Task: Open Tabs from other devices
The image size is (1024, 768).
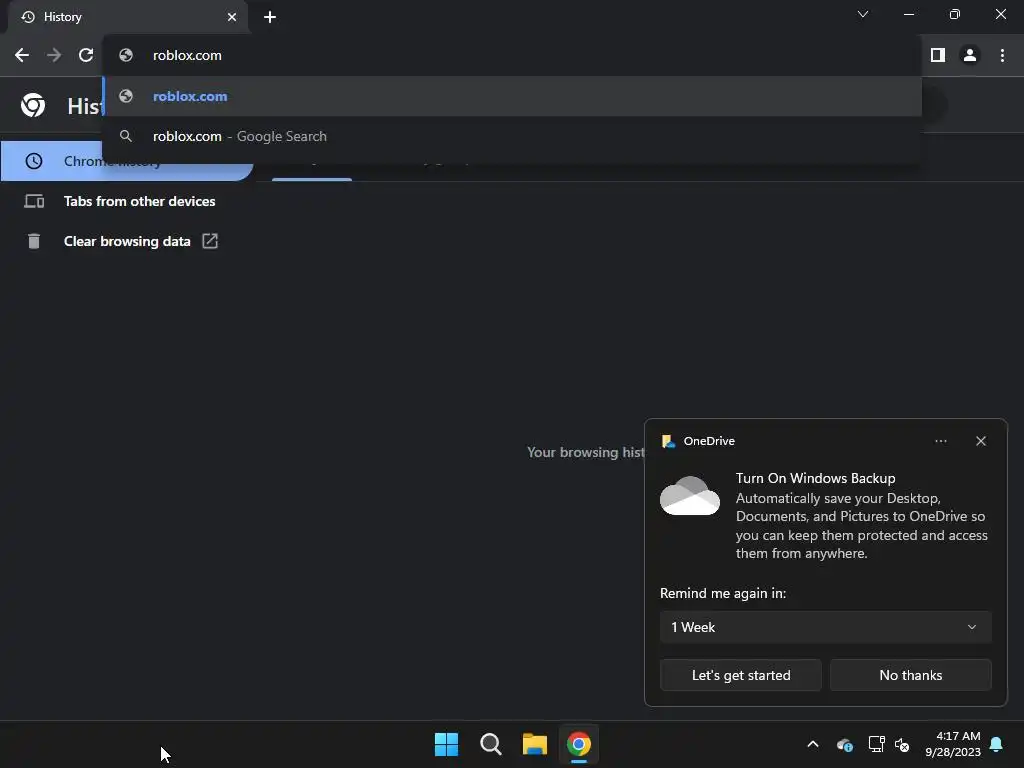Action: pos(127,201)
